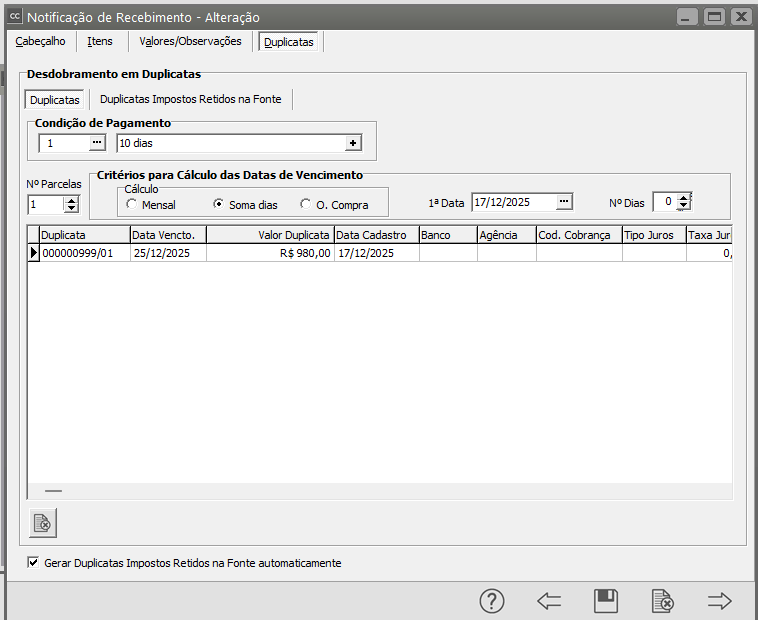Click the delete duplicata icon below grid
This screenshot has width=758, height=620.
point(43,523)
